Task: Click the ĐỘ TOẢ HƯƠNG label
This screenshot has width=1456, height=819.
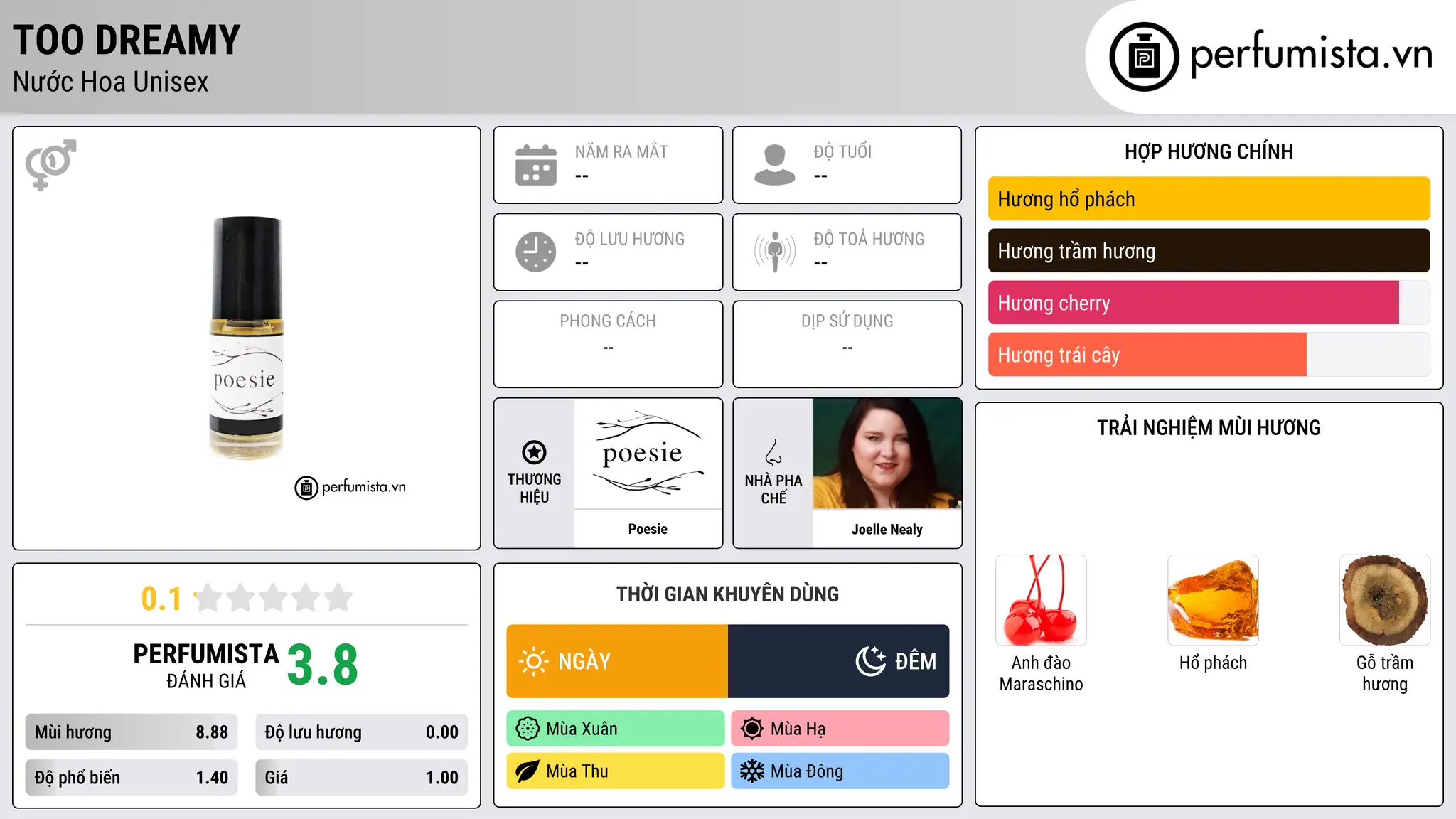Action: 869,240
